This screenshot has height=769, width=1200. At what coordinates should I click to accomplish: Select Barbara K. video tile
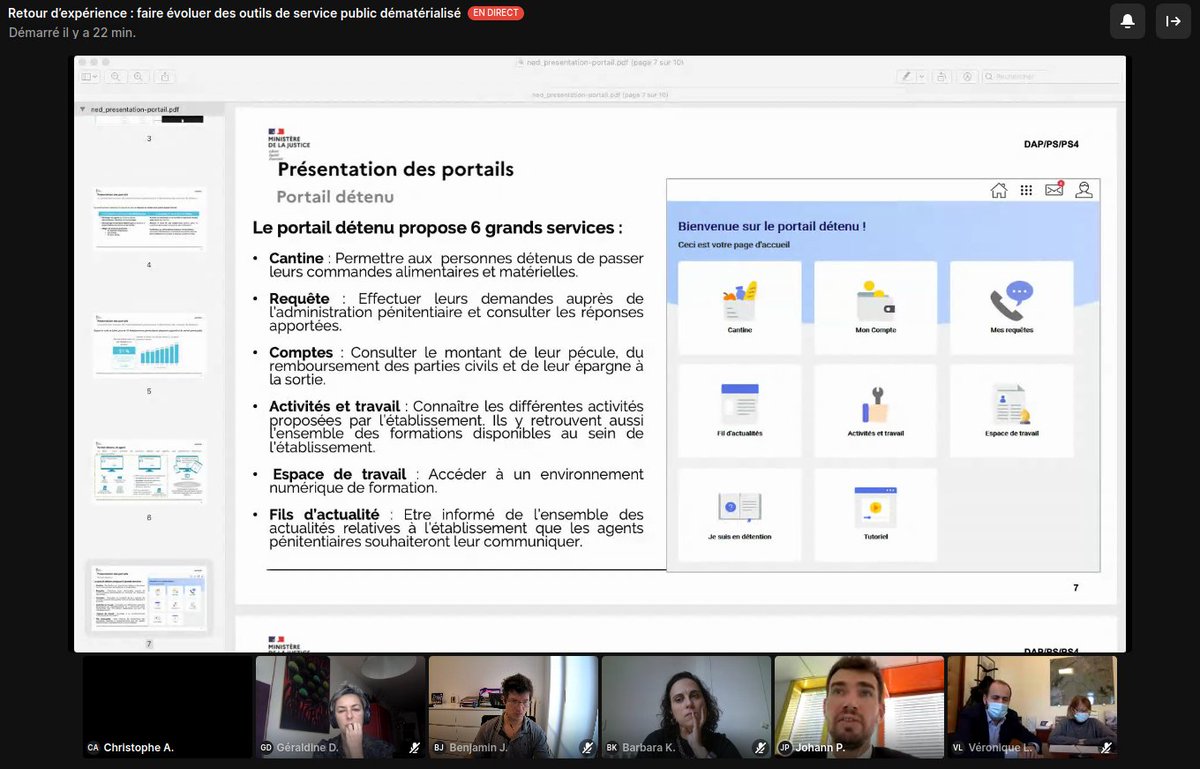pyautogui.click(x=686, y=707)
